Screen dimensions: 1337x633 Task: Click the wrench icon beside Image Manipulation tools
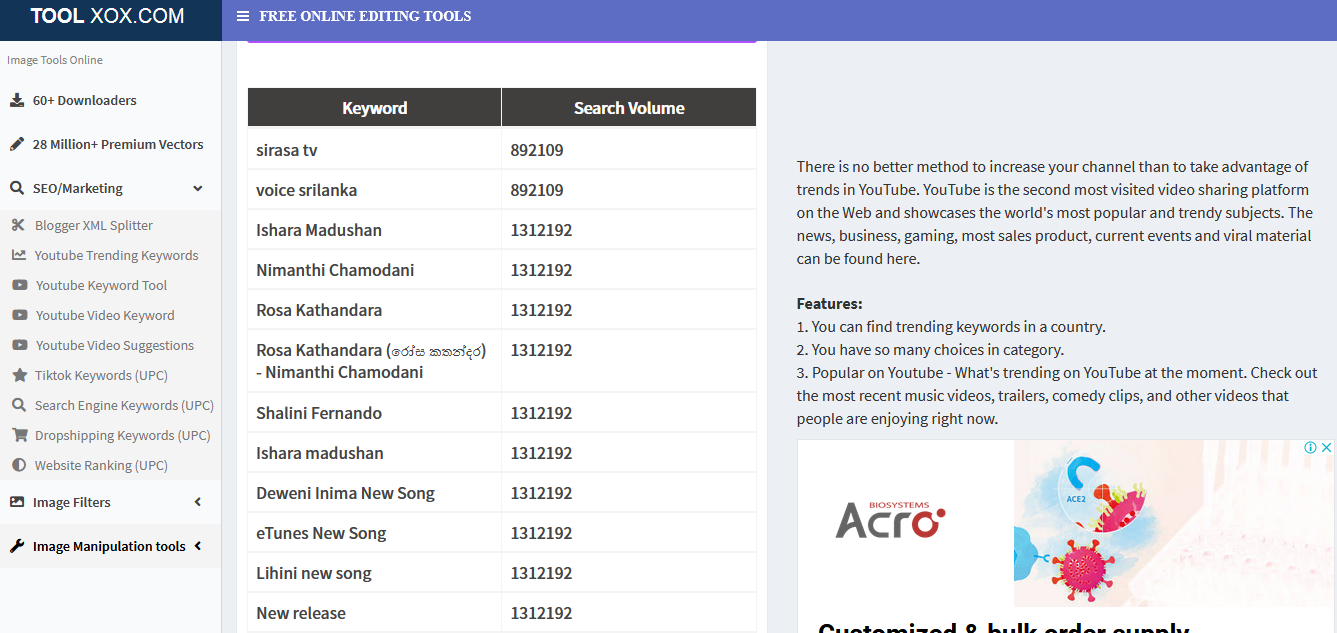click(x=17, y=546)
